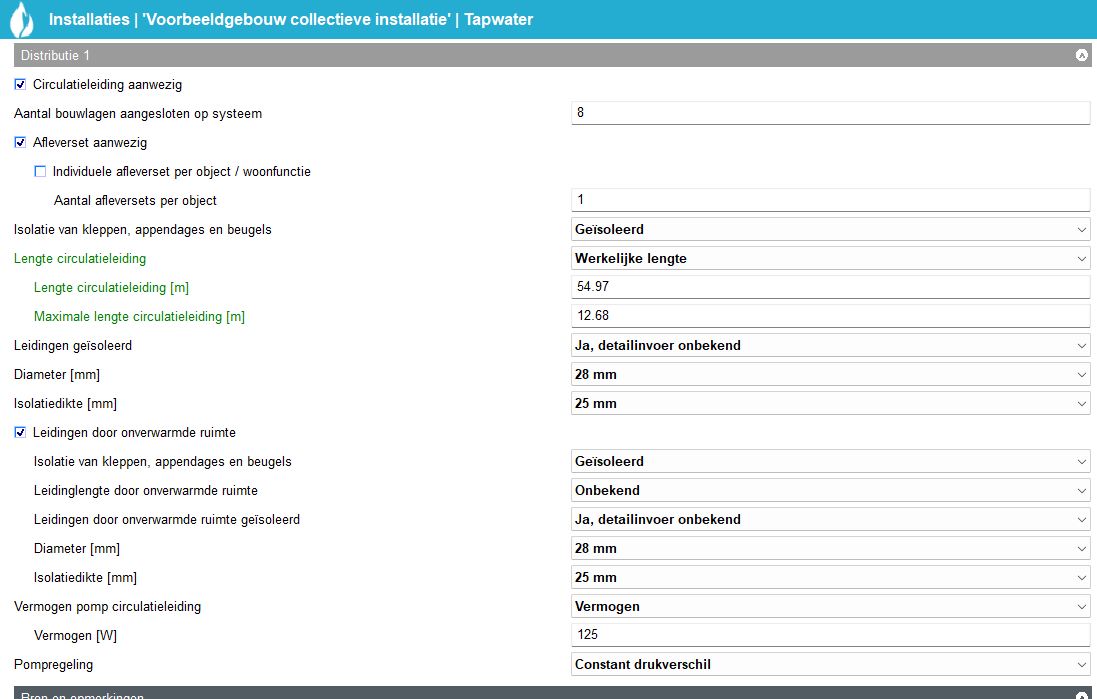Expand the Bron en opmerkingen section
The height and width of the screenshot is (699, 1097).
(x=1081, y=695)
